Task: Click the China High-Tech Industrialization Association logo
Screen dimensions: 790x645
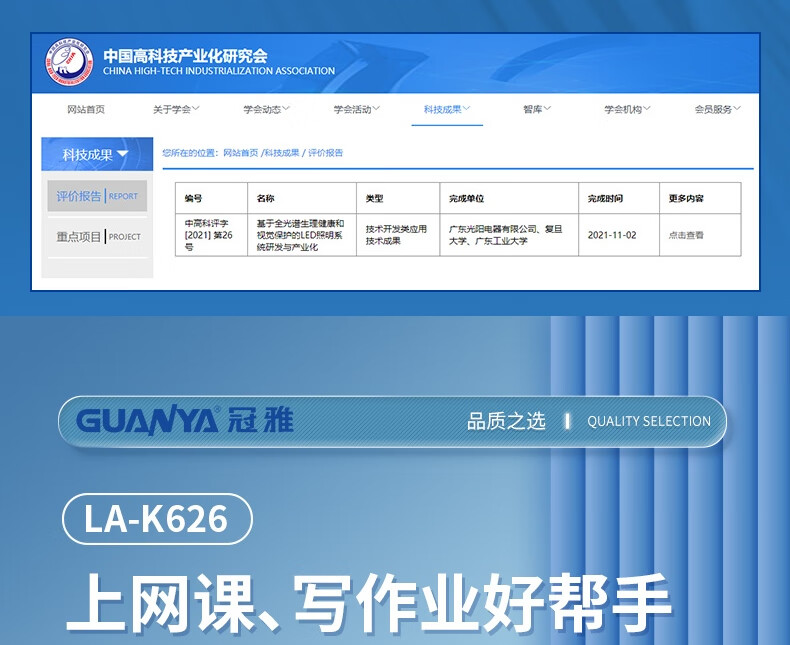Action: [69, 62]
